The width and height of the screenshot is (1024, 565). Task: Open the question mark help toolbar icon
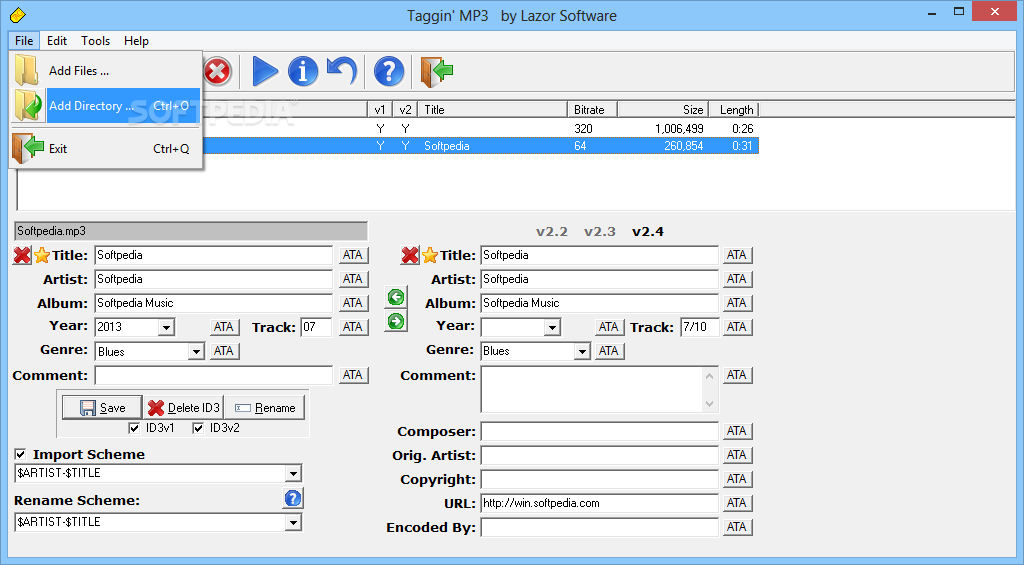coord(389,71)
